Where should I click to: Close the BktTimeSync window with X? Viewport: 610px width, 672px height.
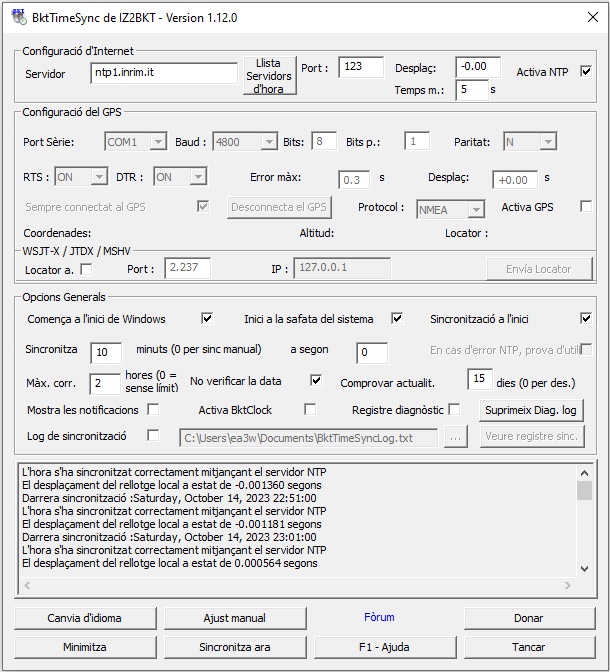[593, 17]
